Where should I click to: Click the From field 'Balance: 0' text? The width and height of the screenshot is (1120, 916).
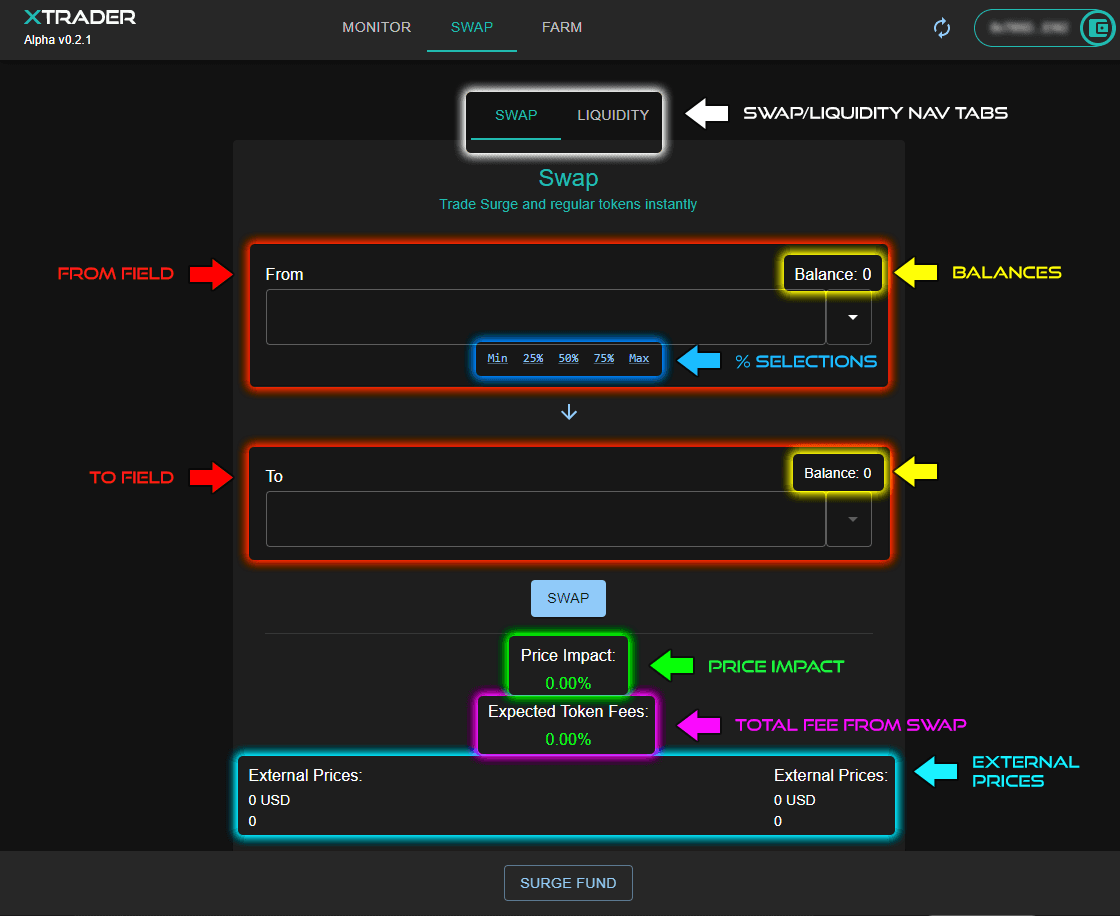833,274
